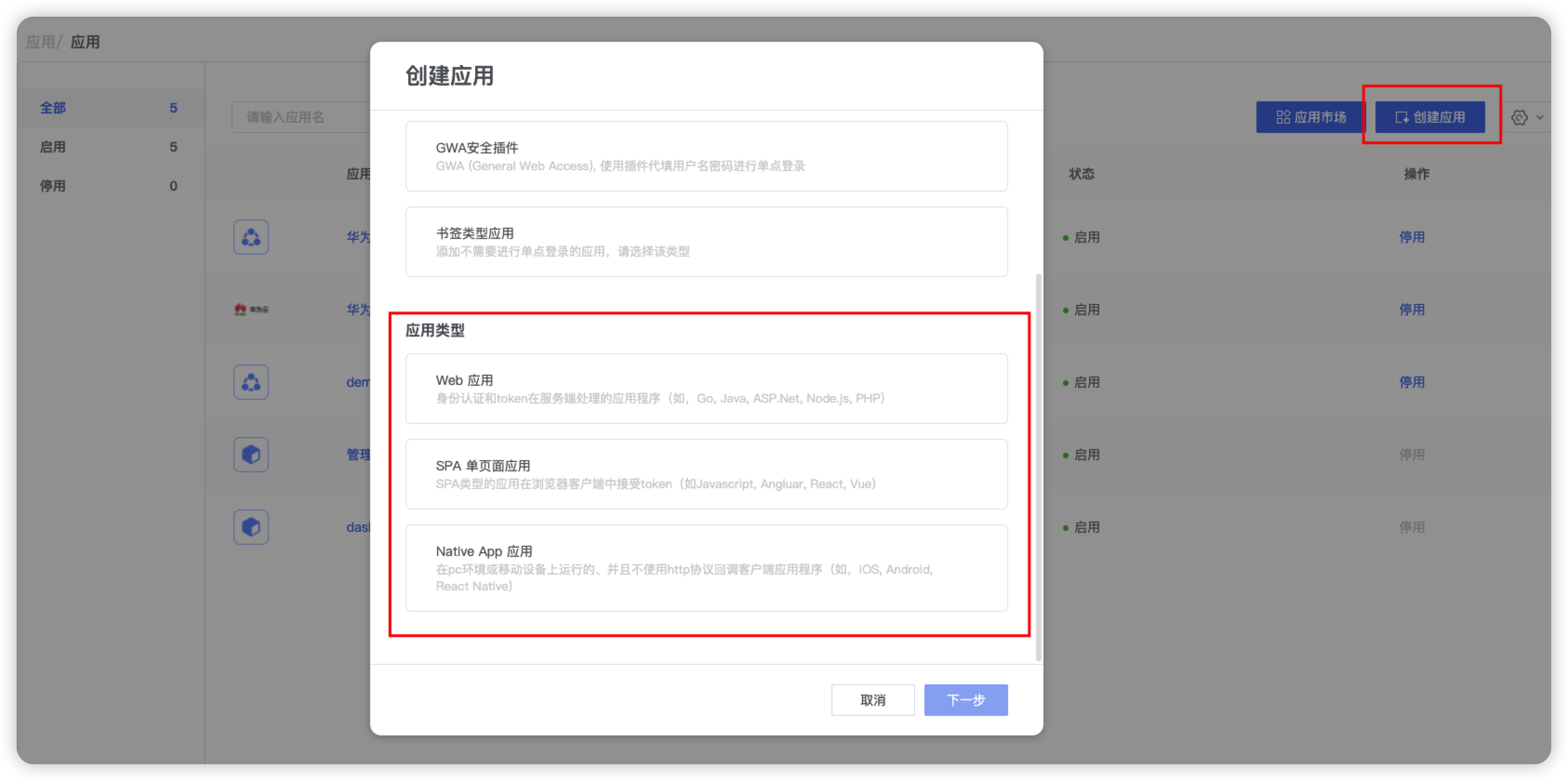Filter apps by 全部 category
This screenshot has width=1568, height=781.
pyautogui.click(x=110, y=108)
